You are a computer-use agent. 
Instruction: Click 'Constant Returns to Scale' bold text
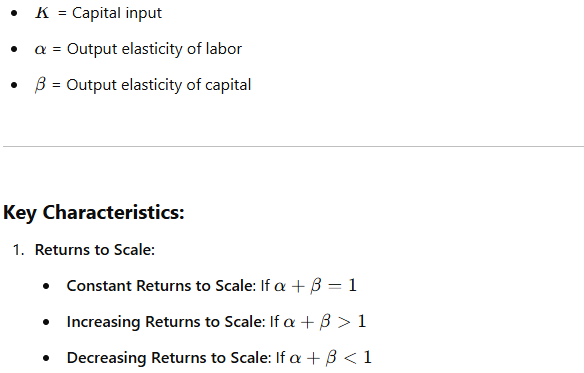pyautogui.click(x=161, y=286)
